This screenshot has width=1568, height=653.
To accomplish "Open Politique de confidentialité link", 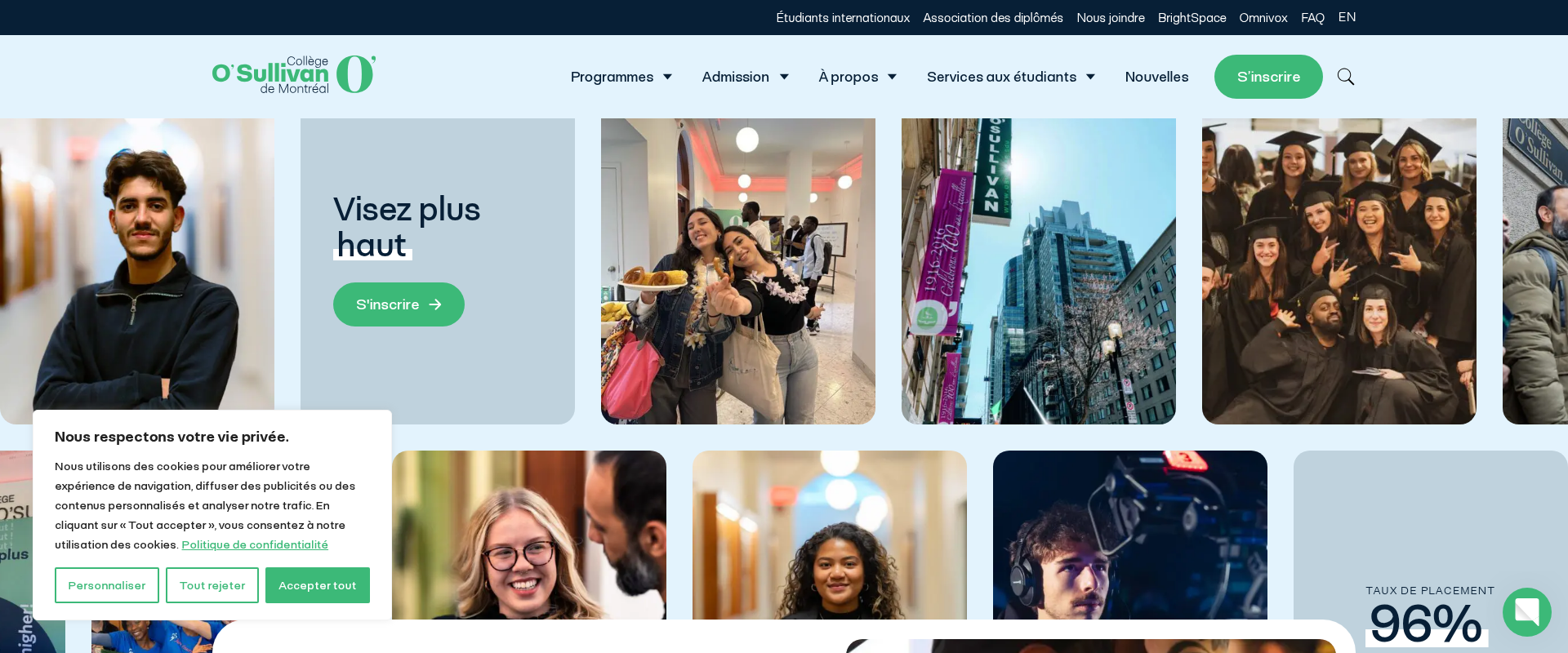I will pos(255,544).
